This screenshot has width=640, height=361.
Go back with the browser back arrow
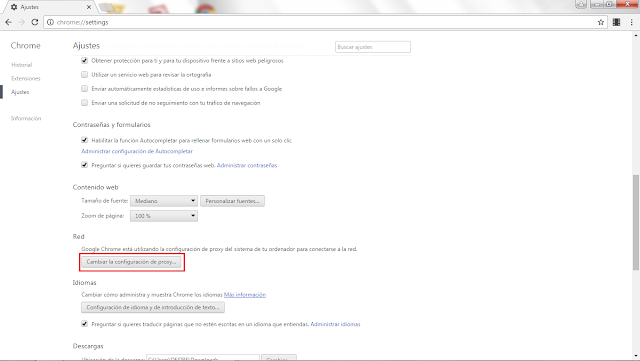[9, 22]
